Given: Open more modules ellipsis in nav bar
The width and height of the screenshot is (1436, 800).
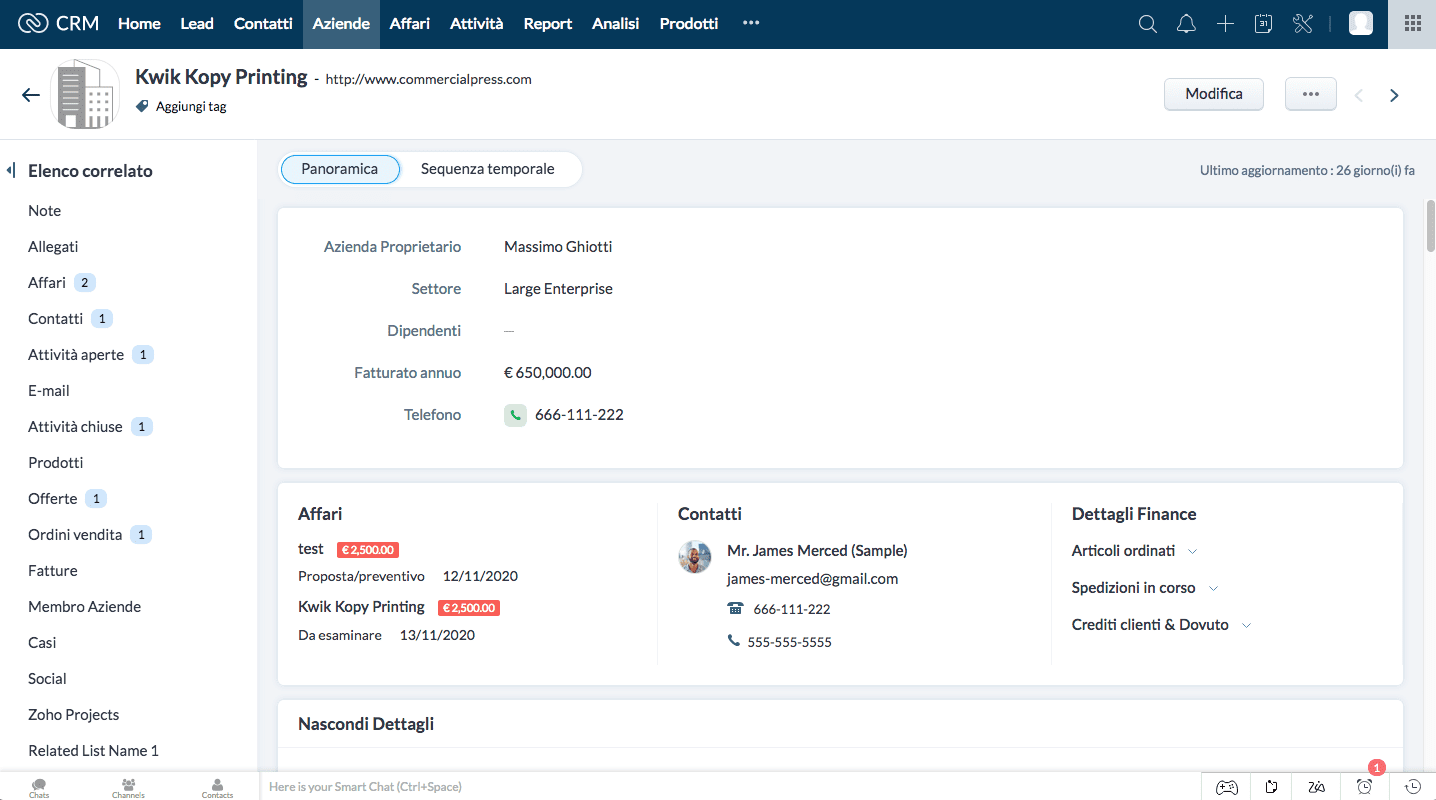Looking at the screenshot, I should (x=751, y=24).
